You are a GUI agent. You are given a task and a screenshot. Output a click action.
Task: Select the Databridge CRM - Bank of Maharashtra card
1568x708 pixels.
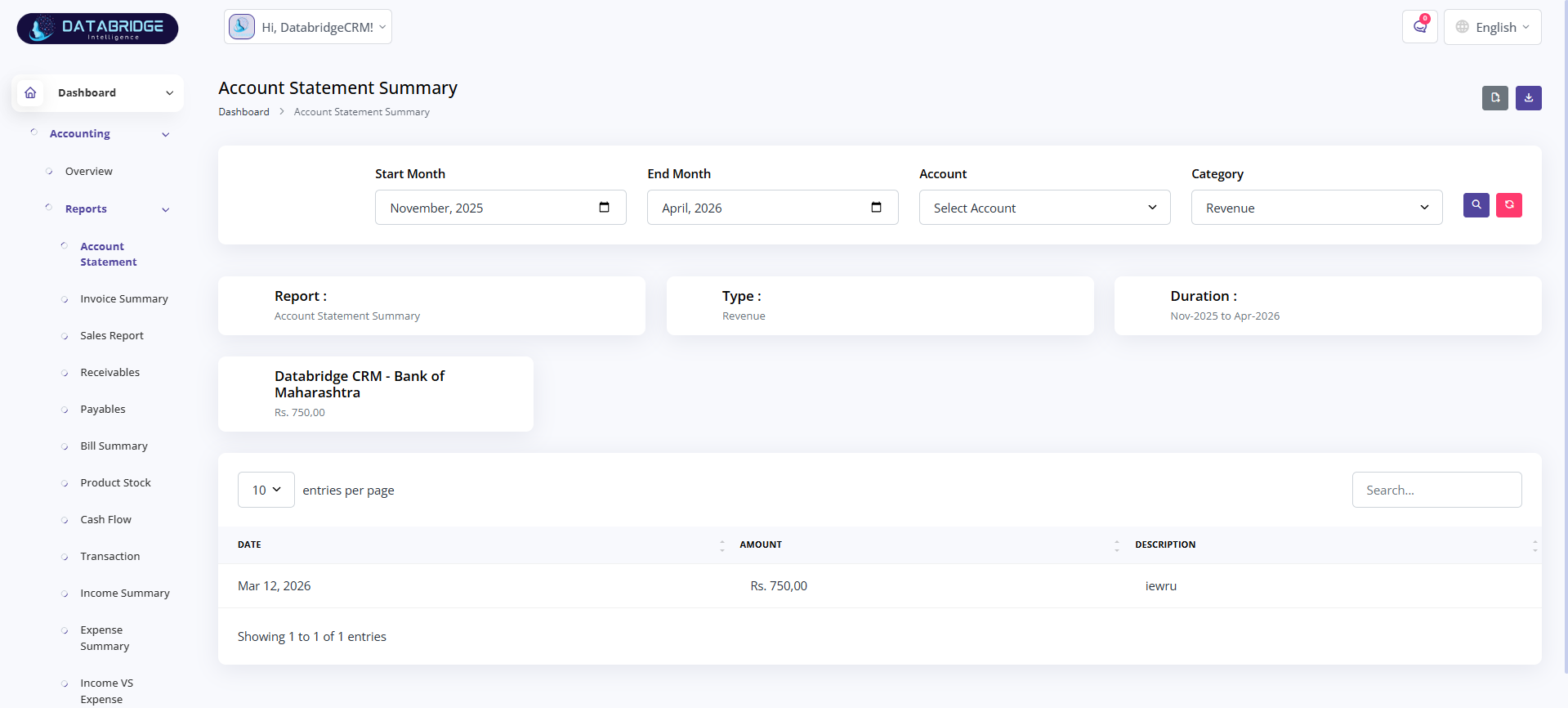pyautogui.click(x=376, y=394)
